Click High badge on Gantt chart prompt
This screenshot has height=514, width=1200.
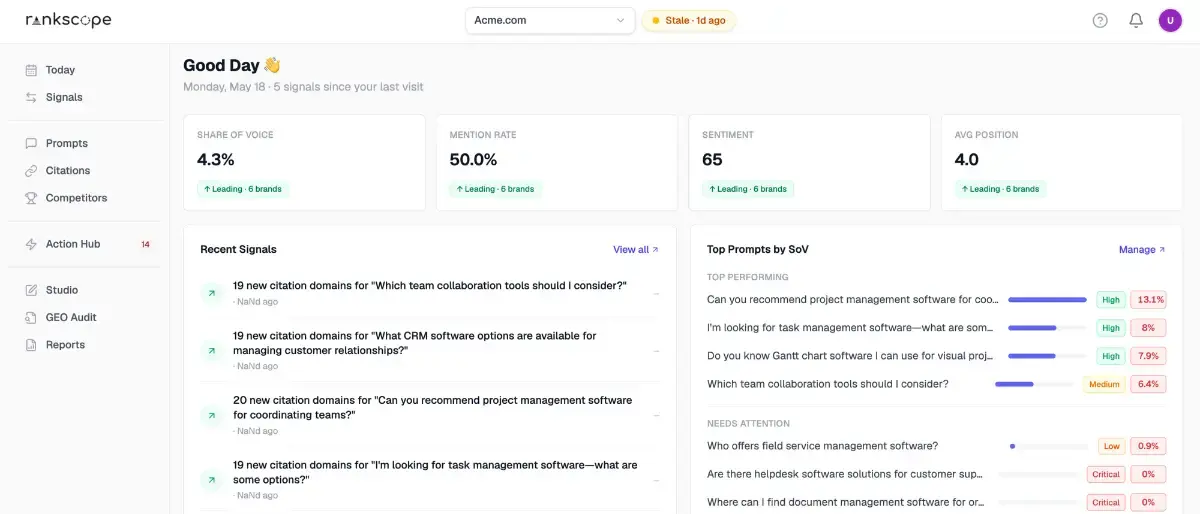[1110, 355]
